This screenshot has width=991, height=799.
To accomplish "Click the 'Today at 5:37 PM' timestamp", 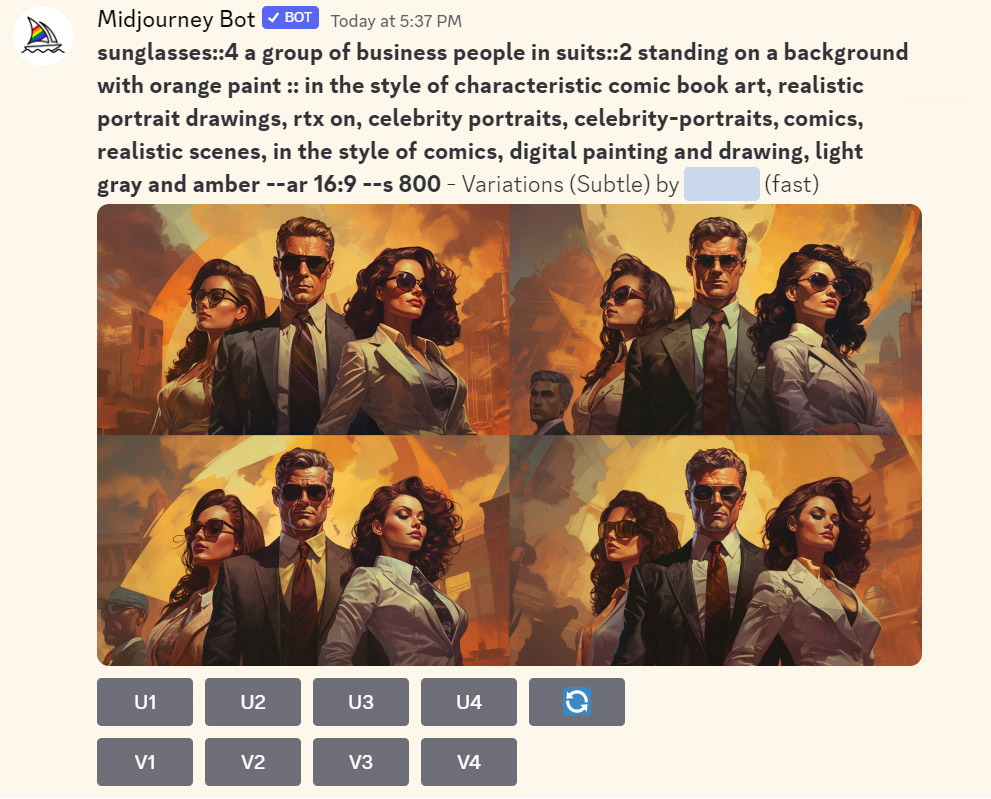I will (396, 21).
